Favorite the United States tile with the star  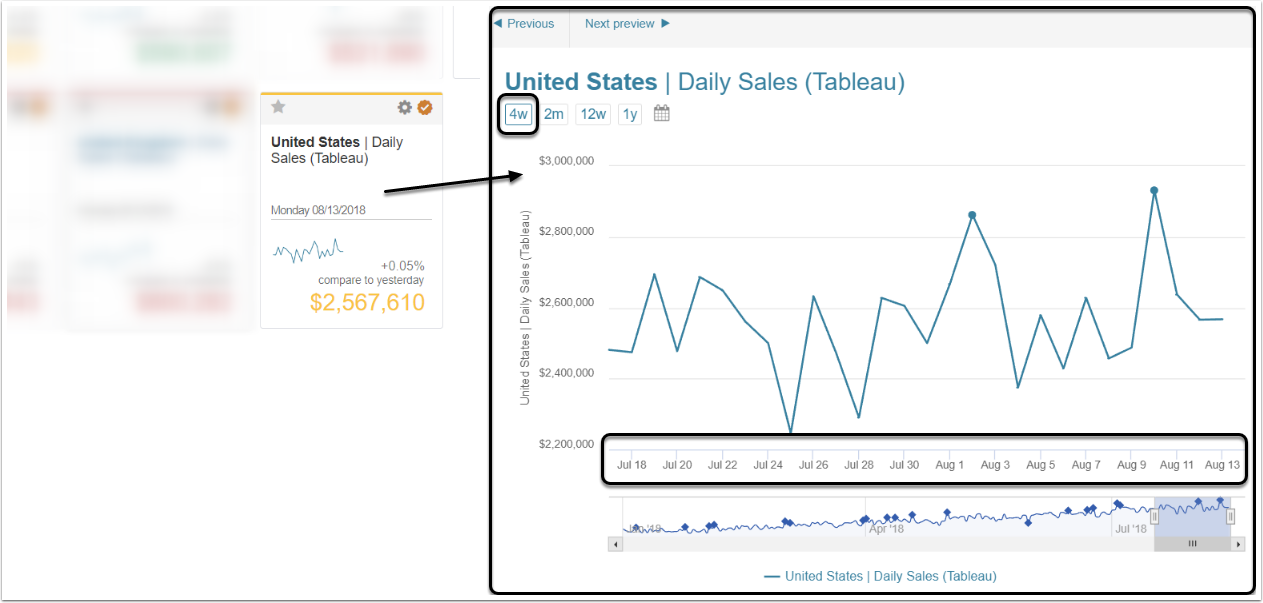(278, 107)
